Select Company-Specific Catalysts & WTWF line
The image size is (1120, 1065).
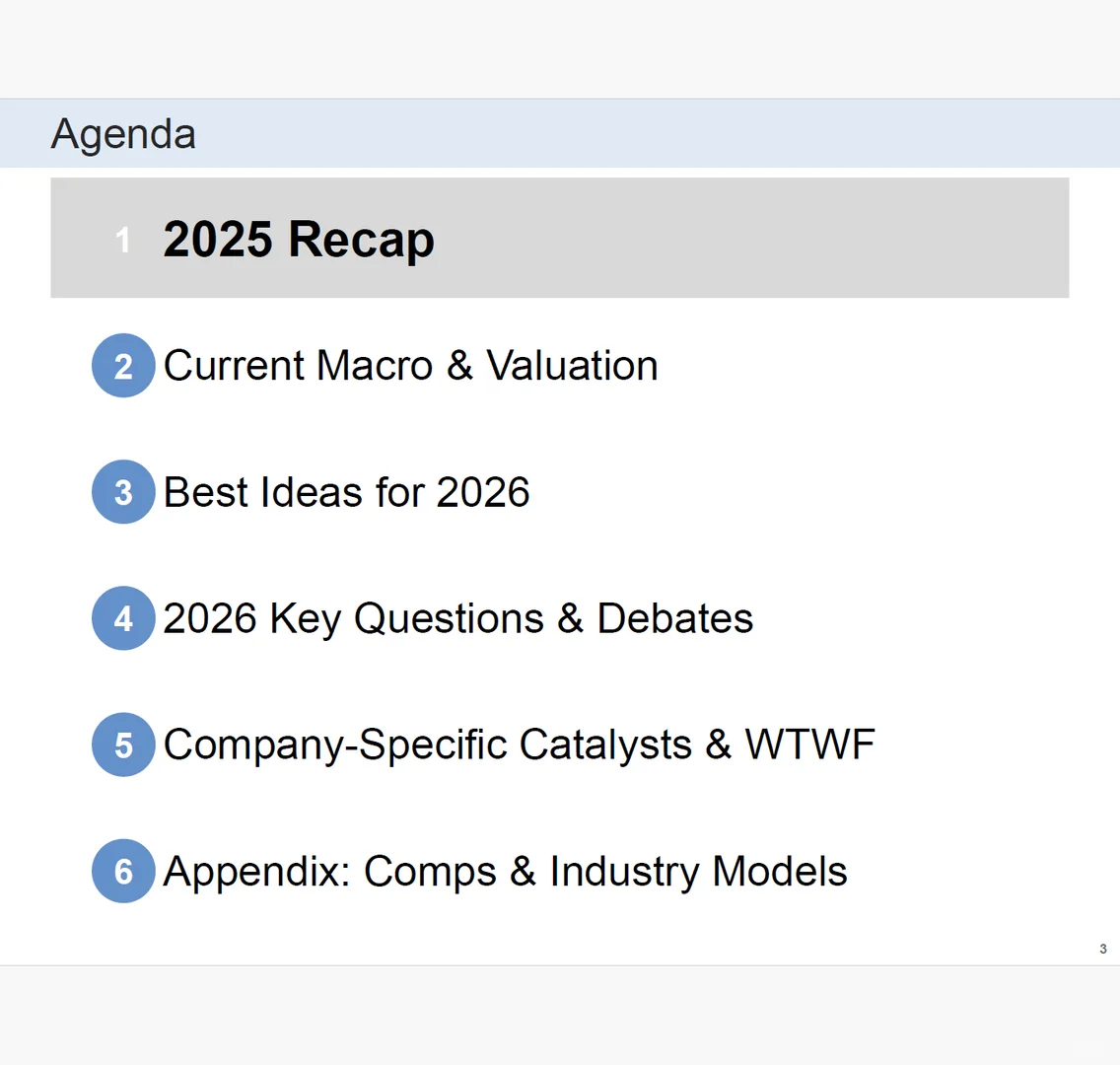tap(519, 745)
